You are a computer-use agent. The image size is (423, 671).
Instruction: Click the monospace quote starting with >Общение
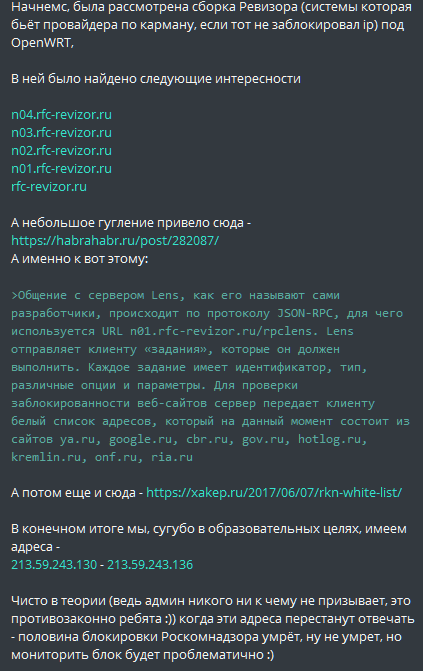210,376
